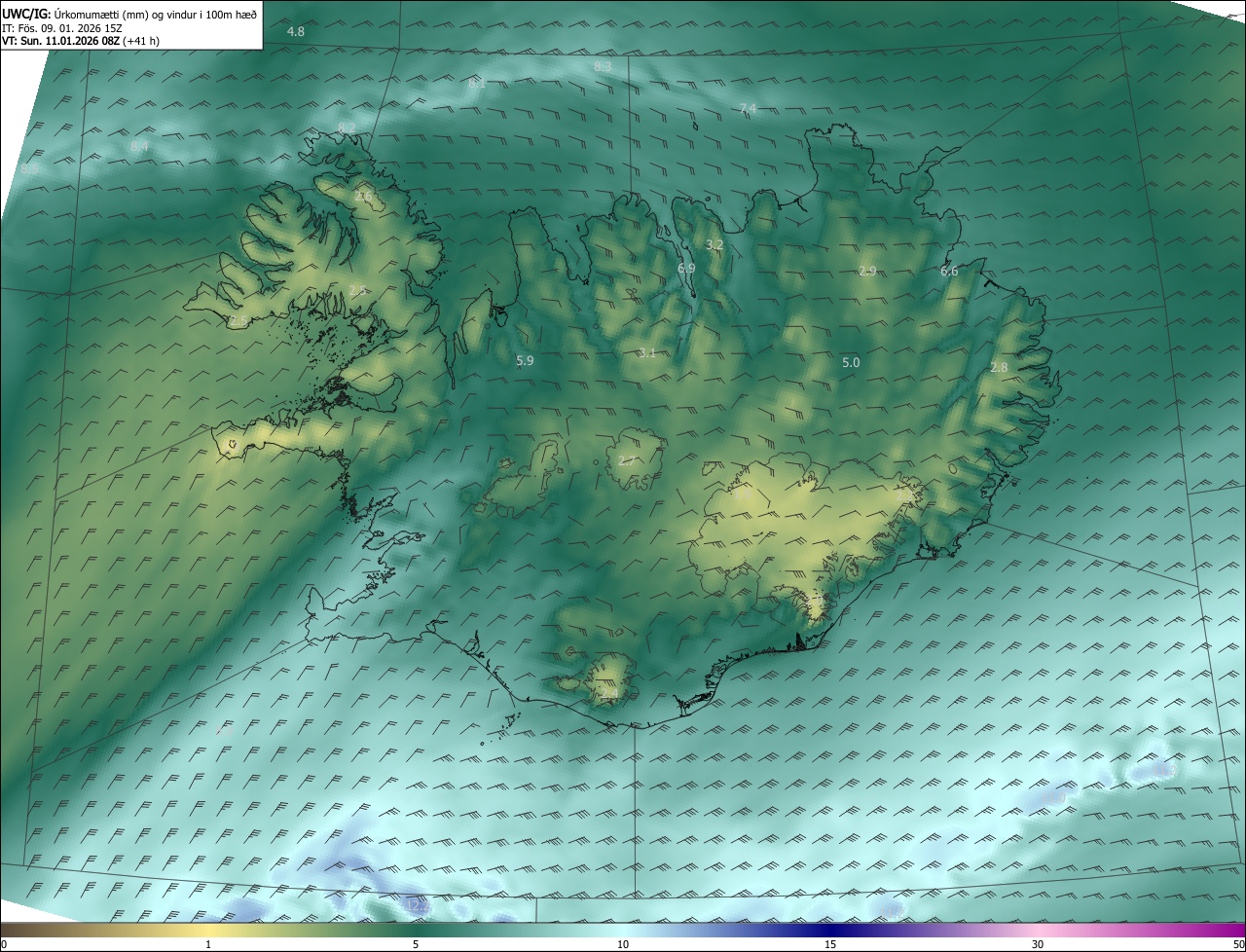
Task: Click the 0 tick label on the color scale
Action: [x=4, y=944]
